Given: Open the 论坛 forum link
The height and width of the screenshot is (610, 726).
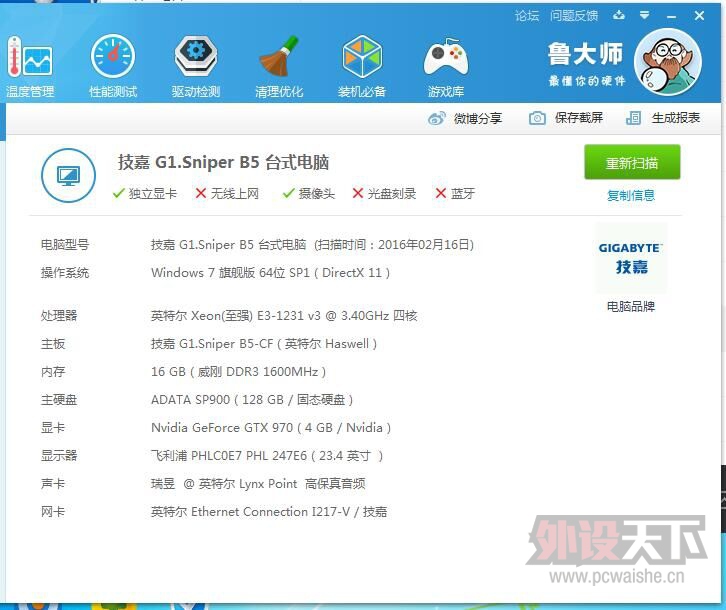Looking at the screenshot, I should 527,16.
